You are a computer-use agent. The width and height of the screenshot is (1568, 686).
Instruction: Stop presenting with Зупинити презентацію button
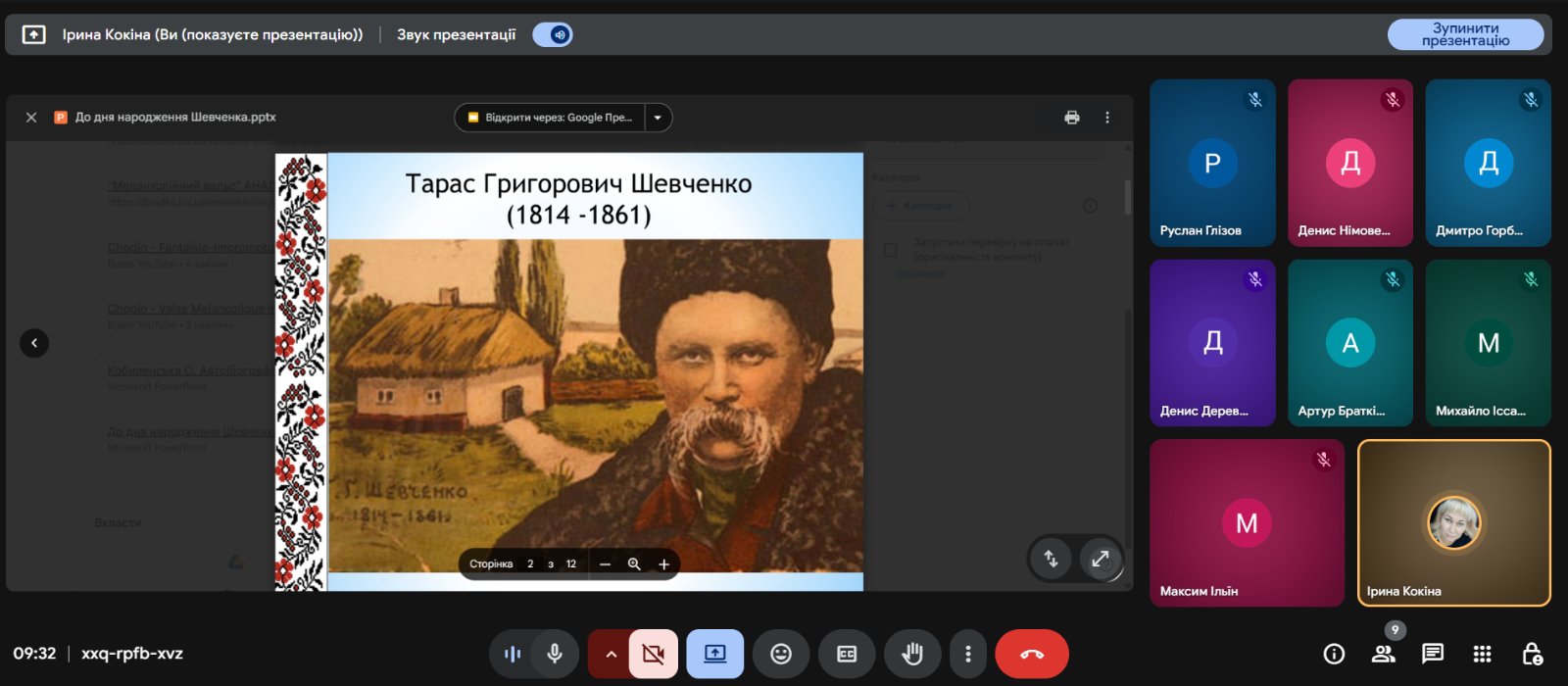[x=1464, y=34]
